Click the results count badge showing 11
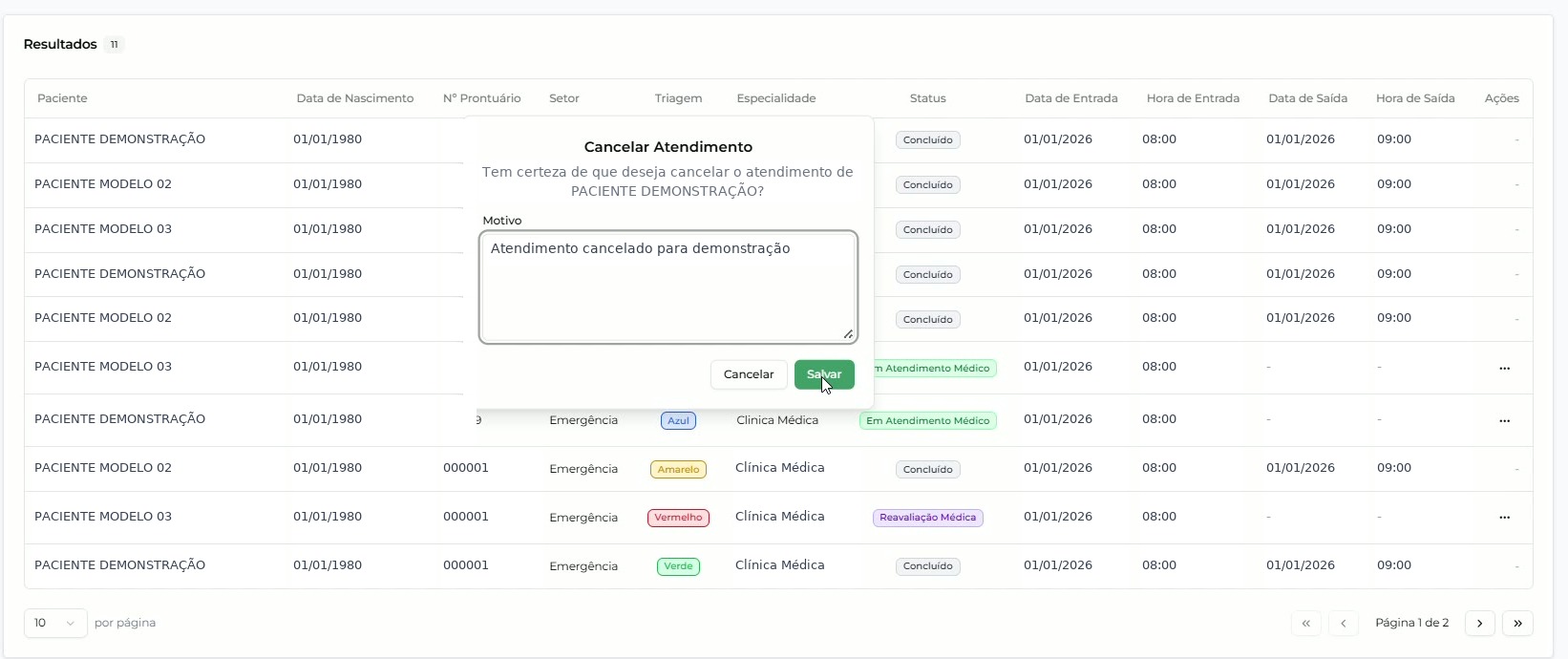This screenshot has width=1568, height=659. click(114, 45)
